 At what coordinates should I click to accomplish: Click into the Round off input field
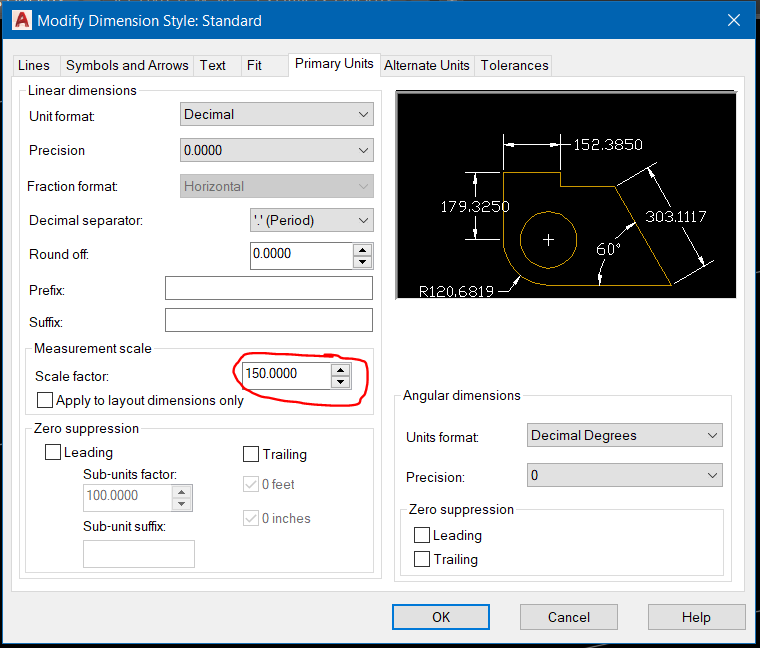(x=301, y=256)
